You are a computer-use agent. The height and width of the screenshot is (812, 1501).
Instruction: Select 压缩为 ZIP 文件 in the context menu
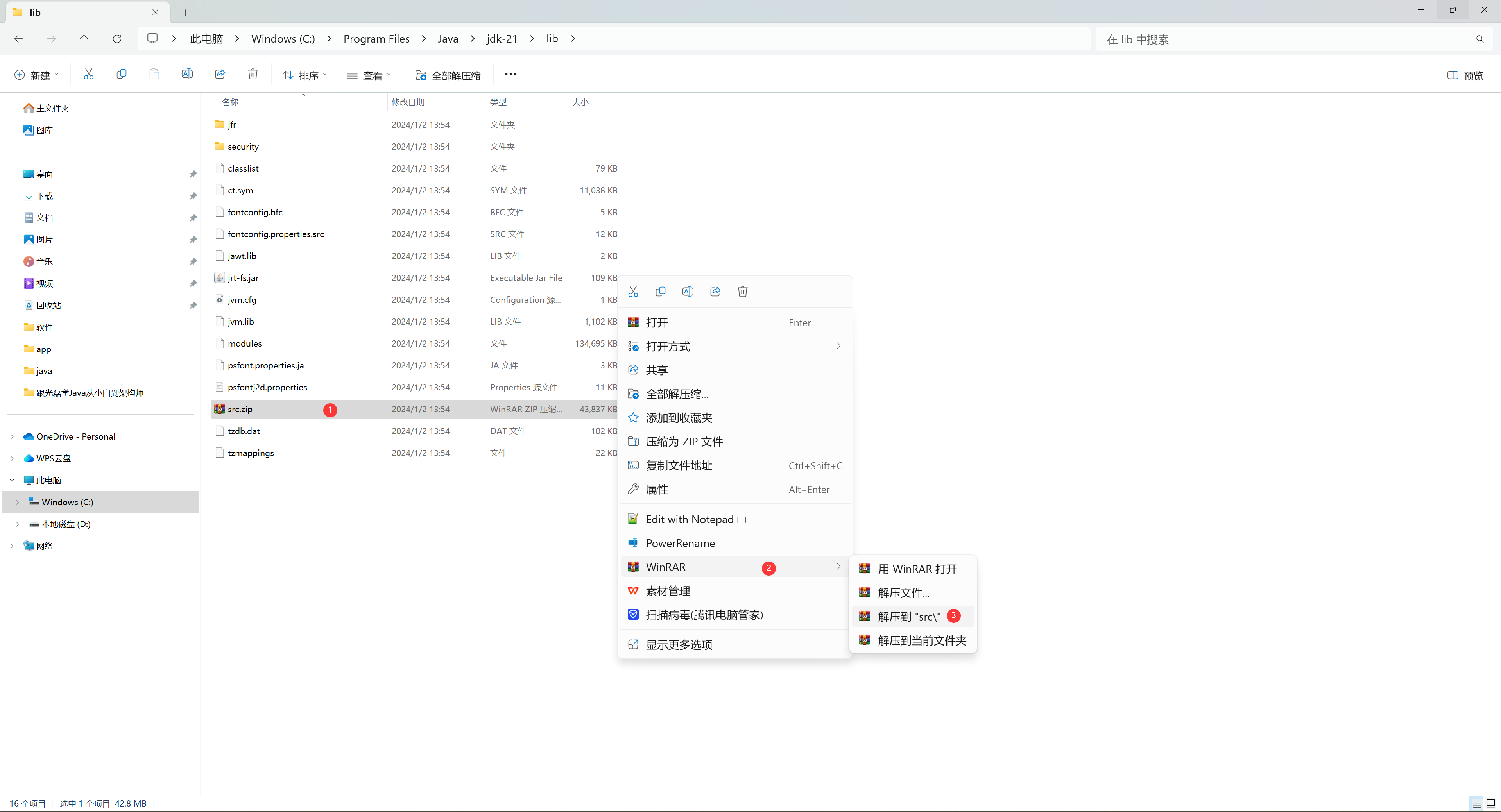(735, 442)
